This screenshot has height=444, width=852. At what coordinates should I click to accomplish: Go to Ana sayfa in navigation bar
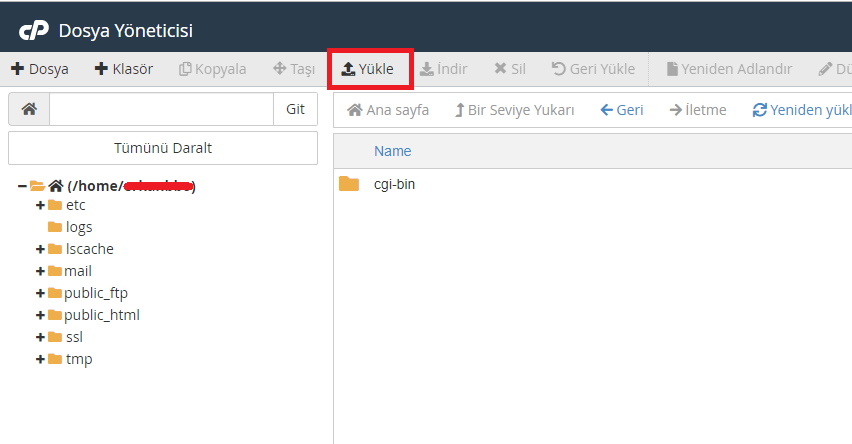point(388,110)
